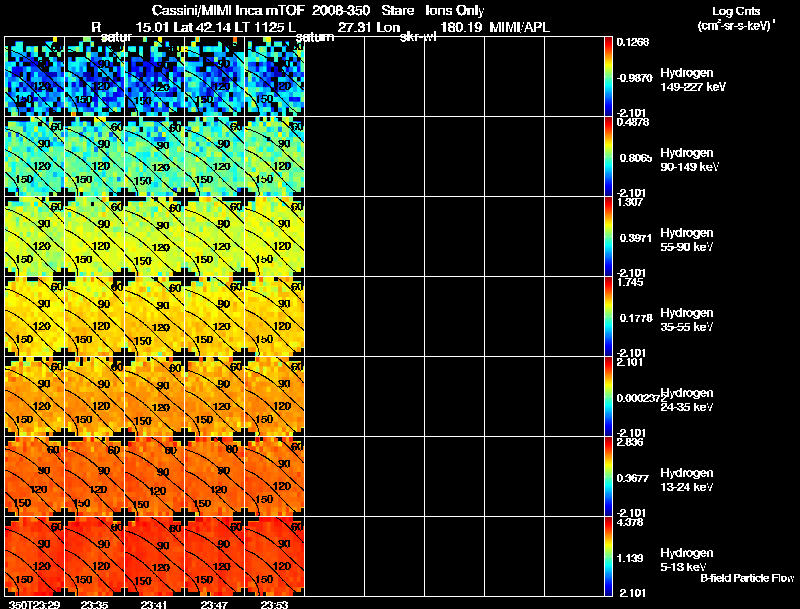Image resolution: width=800 pixels, height=609 pixels.
Task: Click the 24-35 keV image at 23:53
Action: pos(274,396)
